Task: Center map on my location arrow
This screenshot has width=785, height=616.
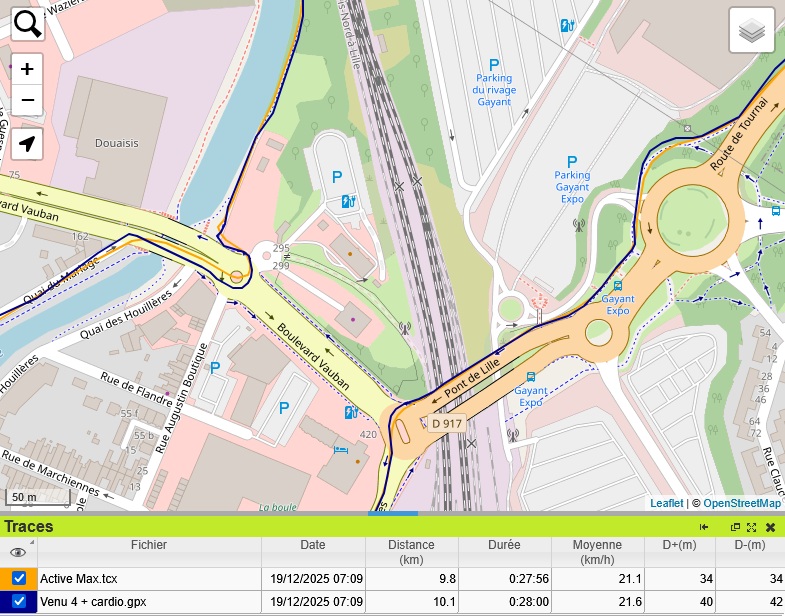Action: tap(27, 144)
